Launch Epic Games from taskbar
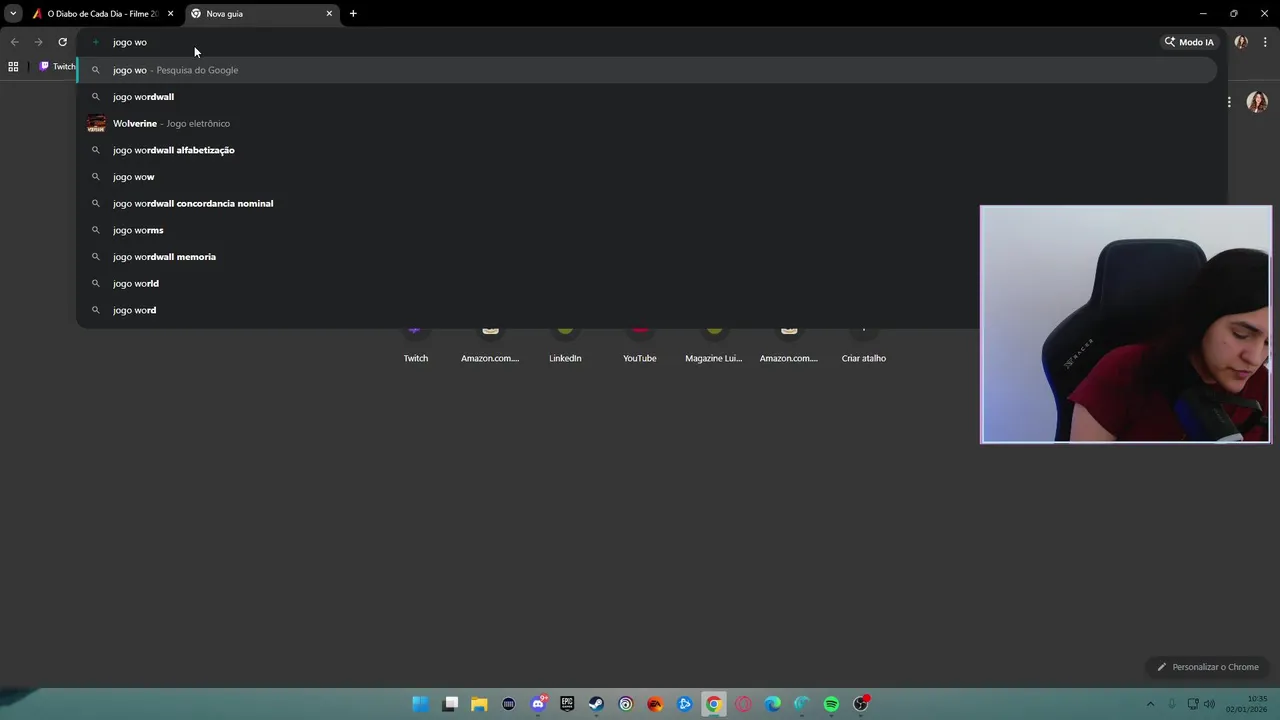The image size is (1280, 720). click(567, 704)
